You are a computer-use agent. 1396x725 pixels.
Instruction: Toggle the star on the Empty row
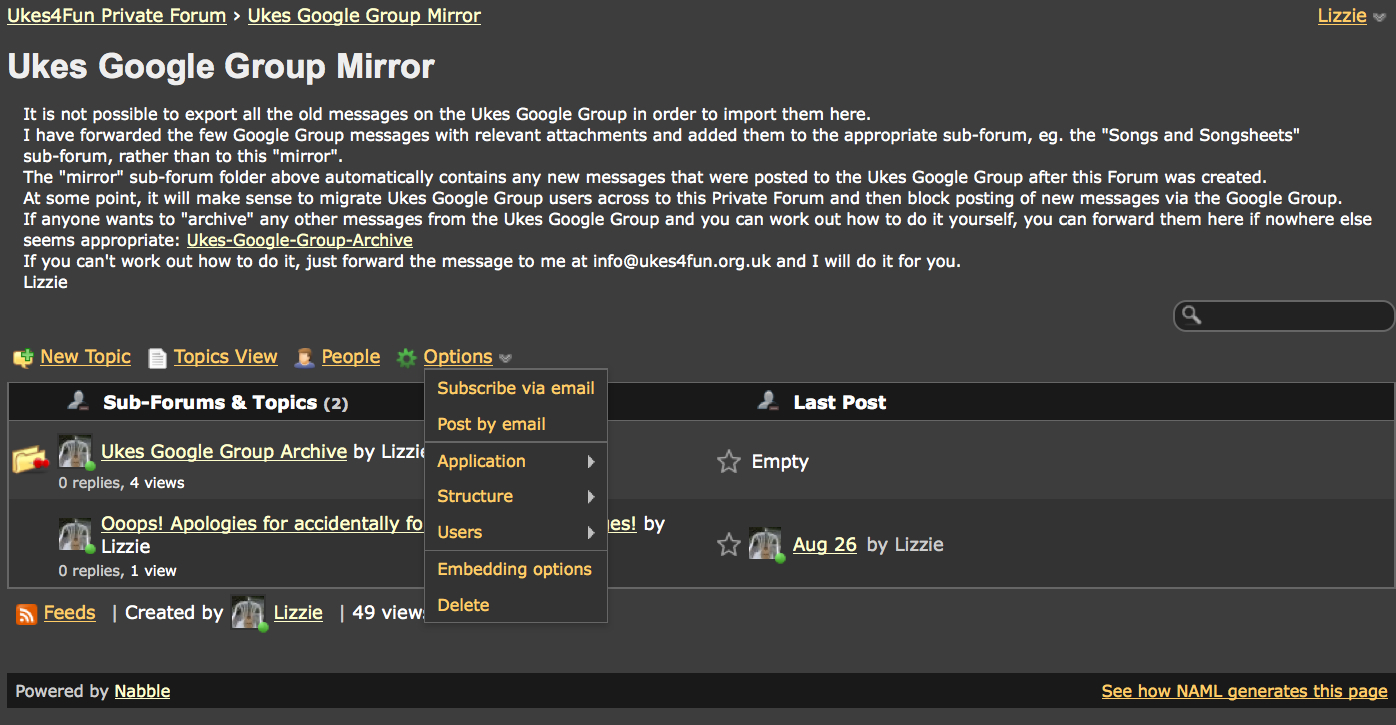729,462
